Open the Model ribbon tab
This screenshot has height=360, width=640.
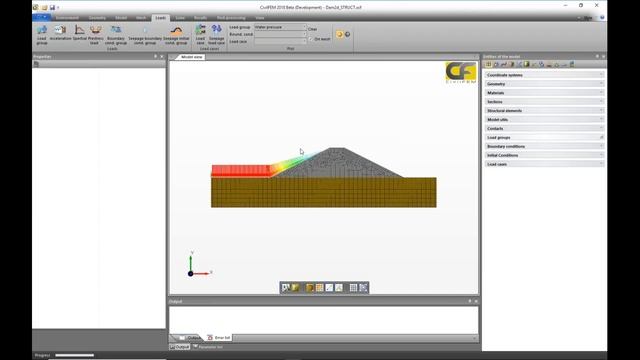point(121,18)
